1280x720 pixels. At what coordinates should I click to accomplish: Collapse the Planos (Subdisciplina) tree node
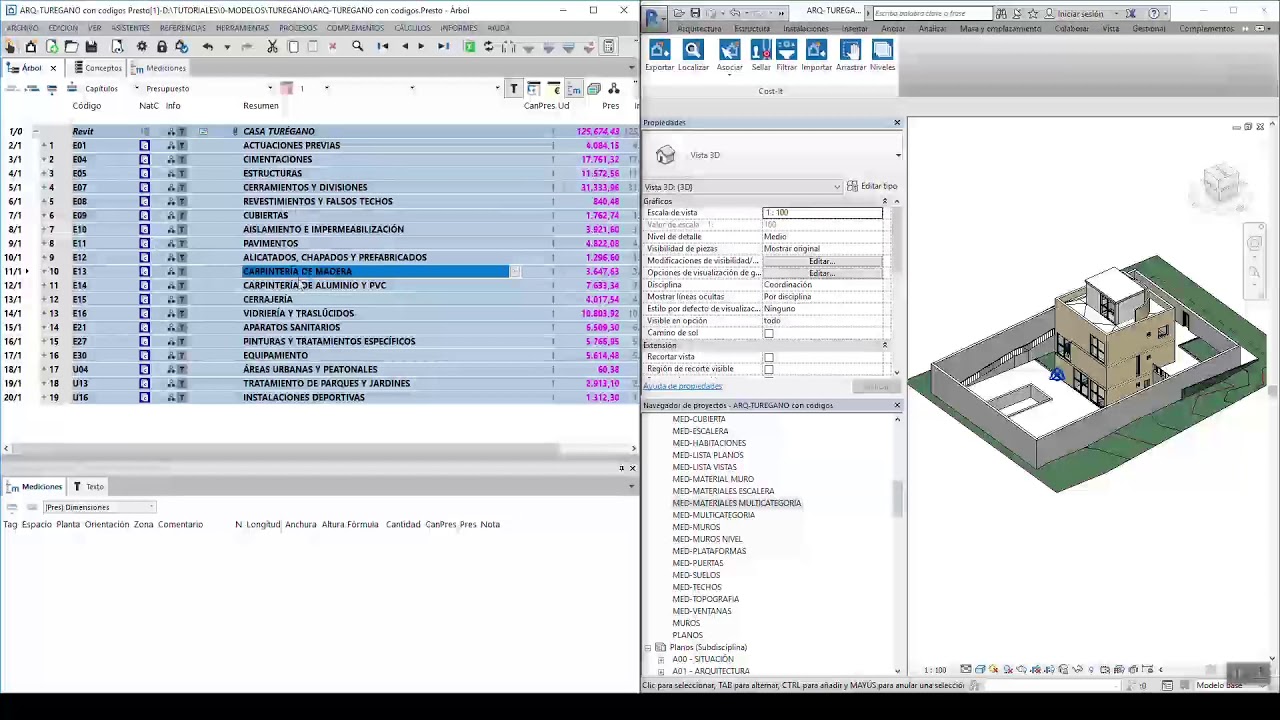[648, 648]
